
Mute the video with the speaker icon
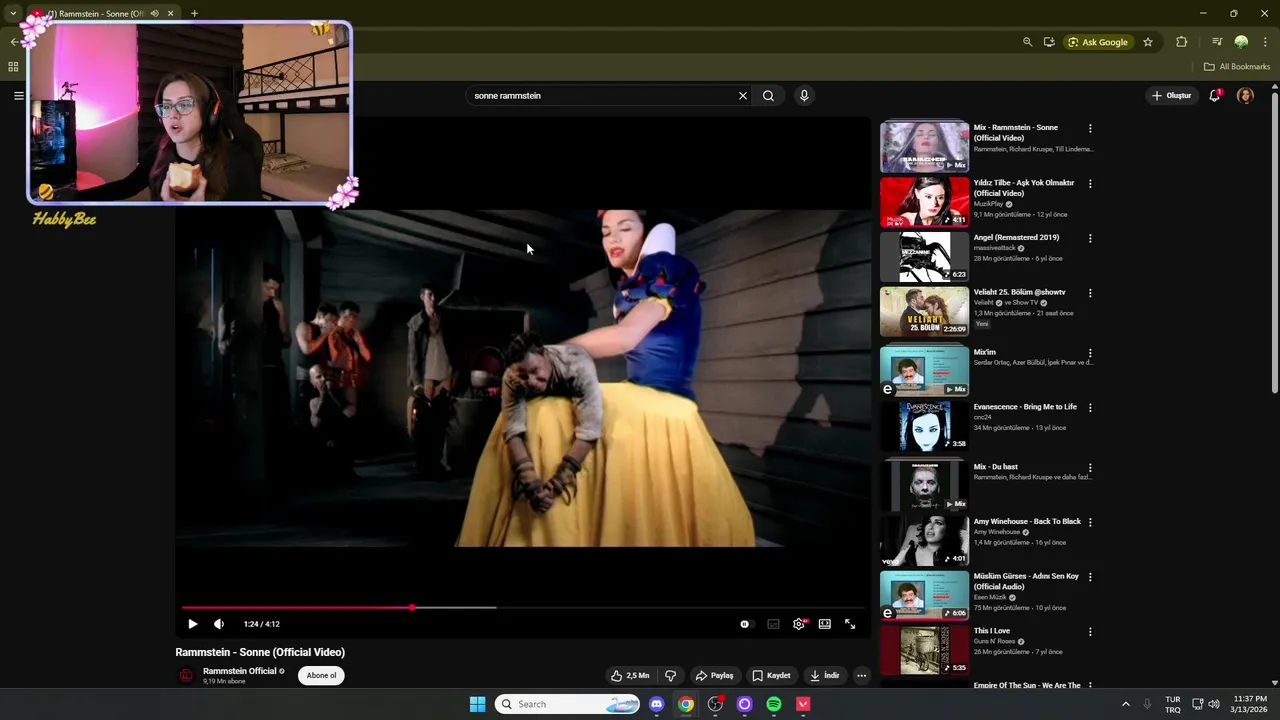pos(219,624)
